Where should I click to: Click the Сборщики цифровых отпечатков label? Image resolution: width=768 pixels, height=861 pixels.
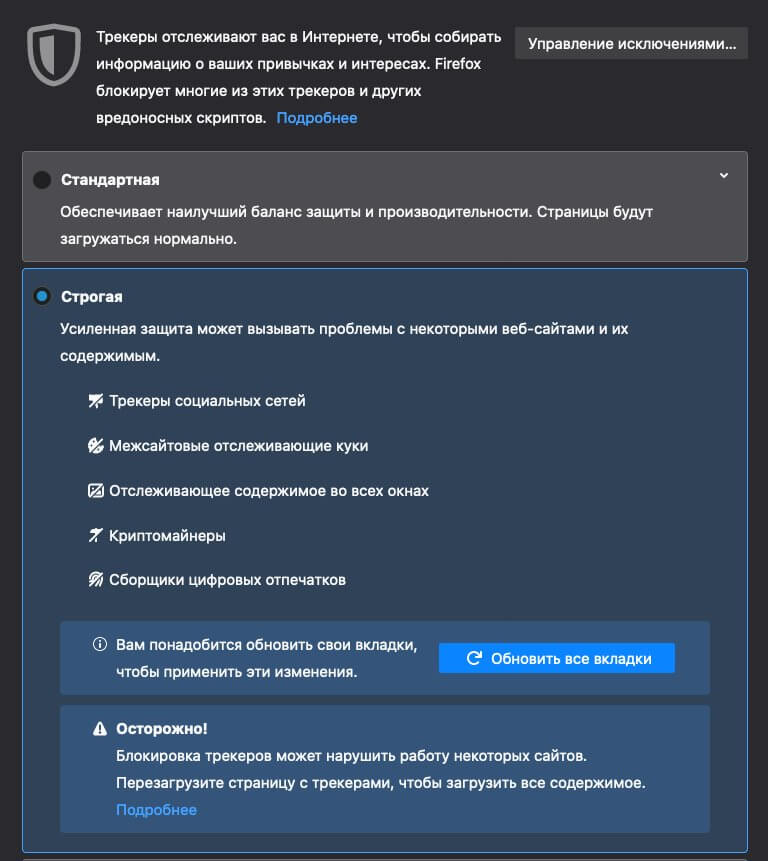[227, 580]
